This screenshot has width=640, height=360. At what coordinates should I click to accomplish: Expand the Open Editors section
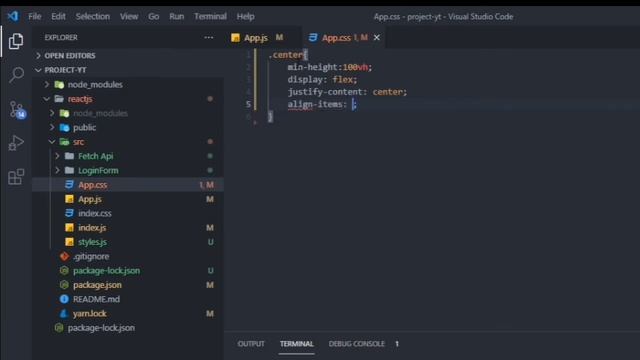click(38, 56)
